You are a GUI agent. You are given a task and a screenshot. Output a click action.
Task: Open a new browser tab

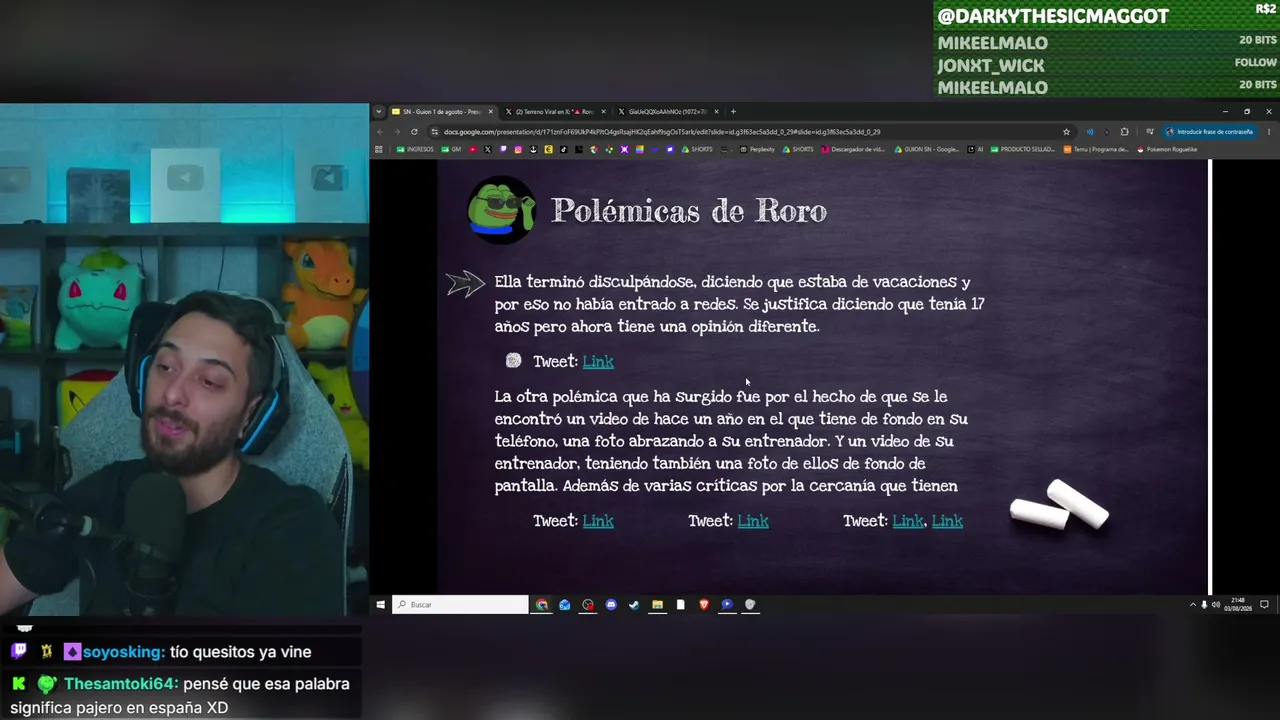click(x=733, y=111)
